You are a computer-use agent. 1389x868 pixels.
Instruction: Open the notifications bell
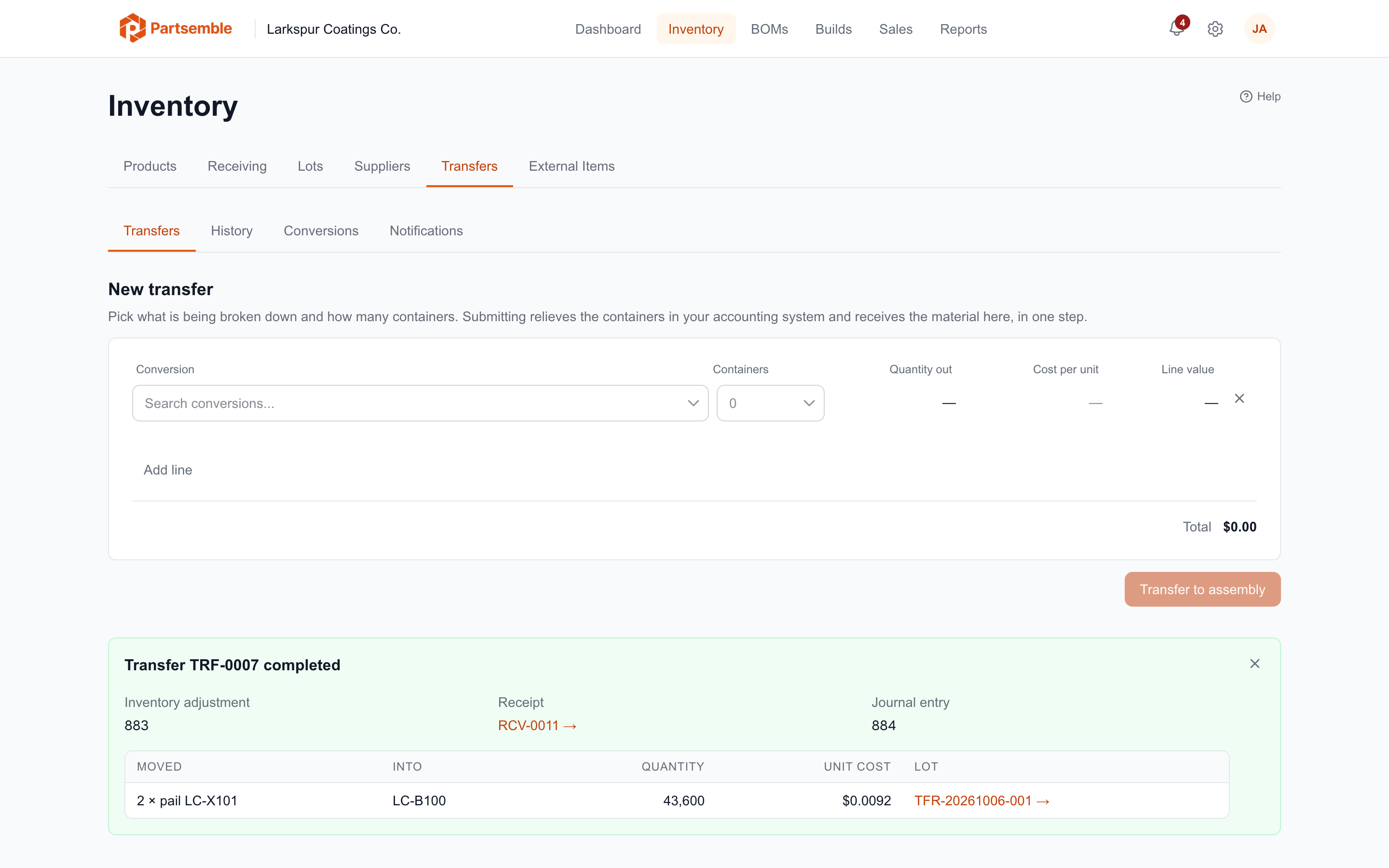(x=1177, y=29)
